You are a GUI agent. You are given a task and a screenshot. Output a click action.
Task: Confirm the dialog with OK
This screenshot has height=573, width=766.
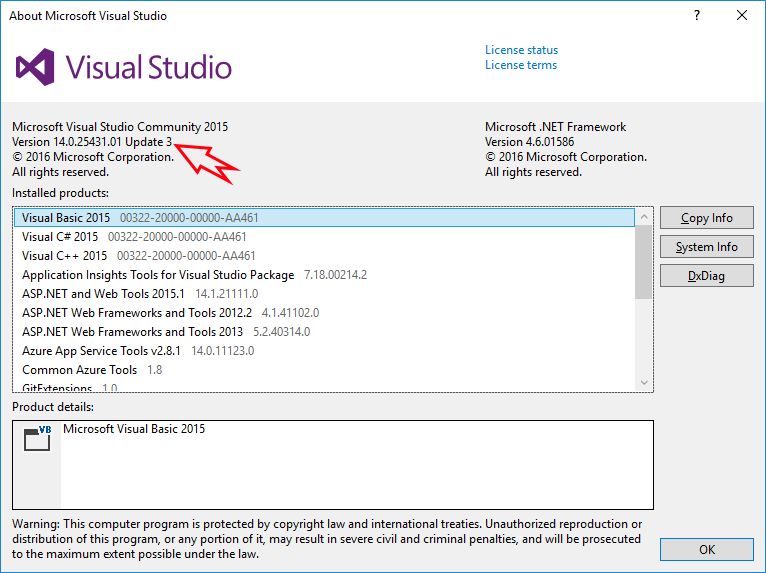pos(706,549)
